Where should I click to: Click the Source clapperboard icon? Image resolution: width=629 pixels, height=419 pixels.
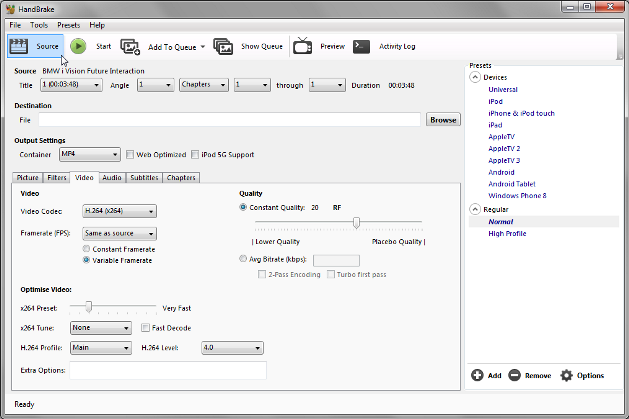tap(18, 46)
